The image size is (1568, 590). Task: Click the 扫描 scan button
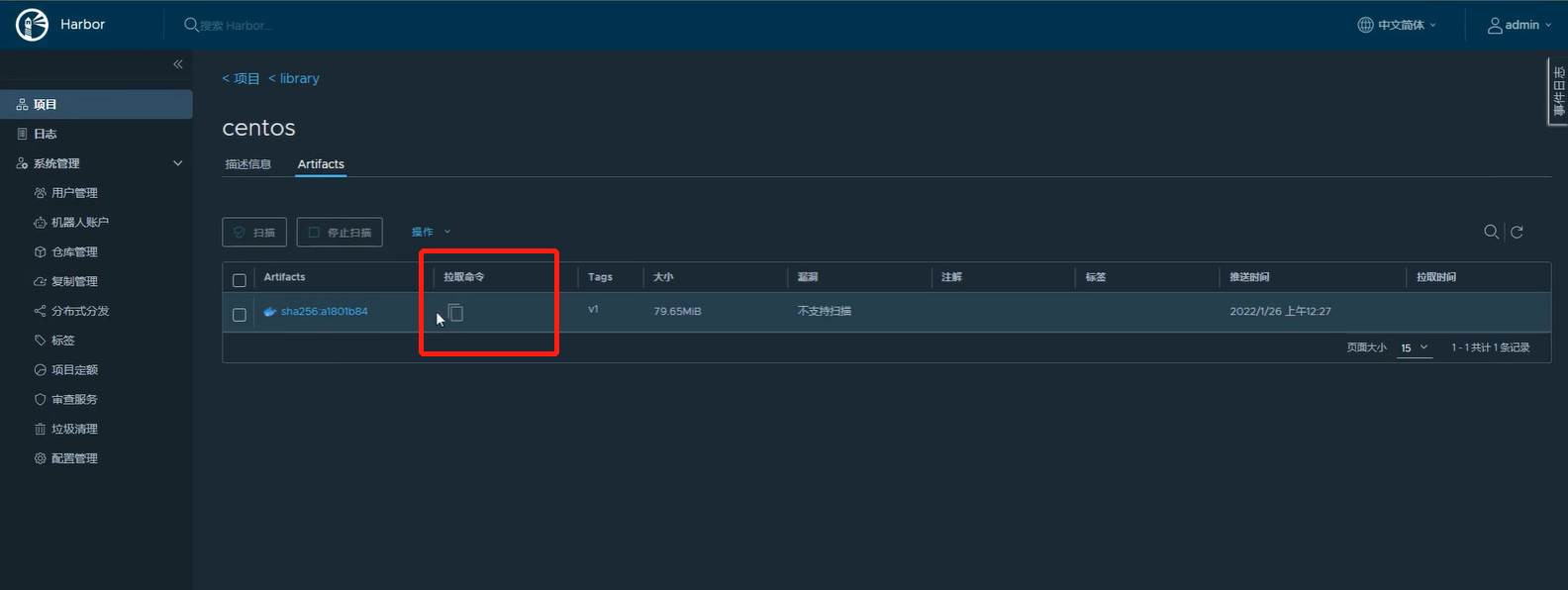pyautogui.click(x=254, y=232)
